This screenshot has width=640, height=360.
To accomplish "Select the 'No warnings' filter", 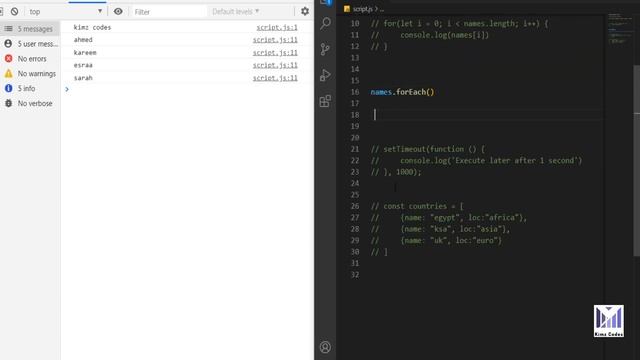I will pyautogui.click(x=30, y=73).
